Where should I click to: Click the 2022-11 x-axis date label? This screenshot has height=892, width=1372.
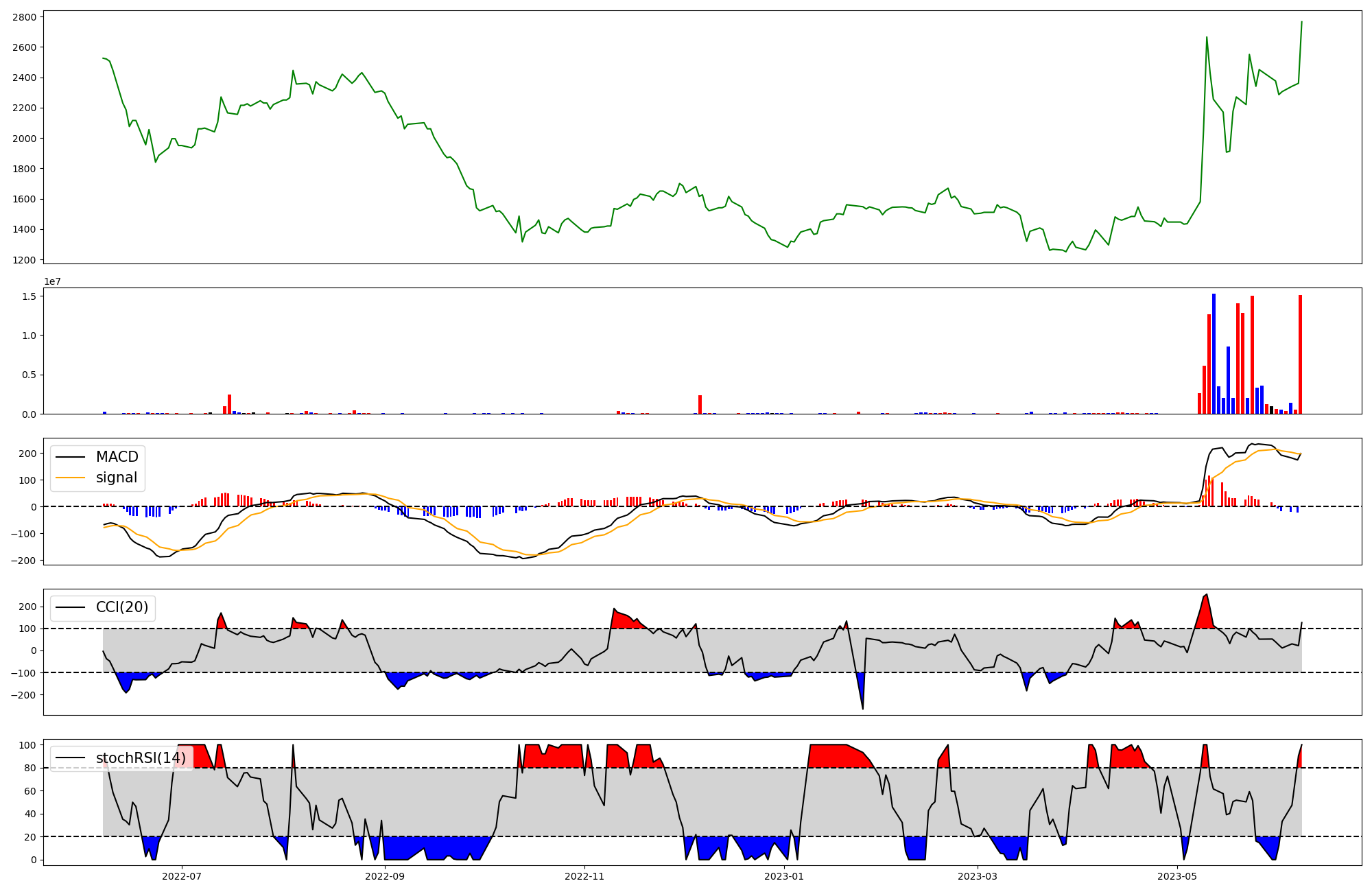[x=584, y=876]
